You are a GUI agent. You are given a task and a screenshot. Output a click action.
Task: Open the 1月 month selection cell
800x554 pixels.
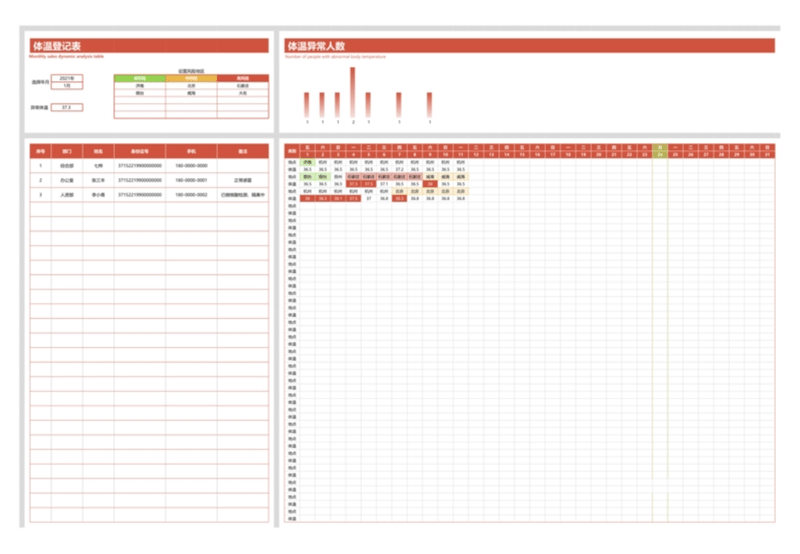[66, 86]
